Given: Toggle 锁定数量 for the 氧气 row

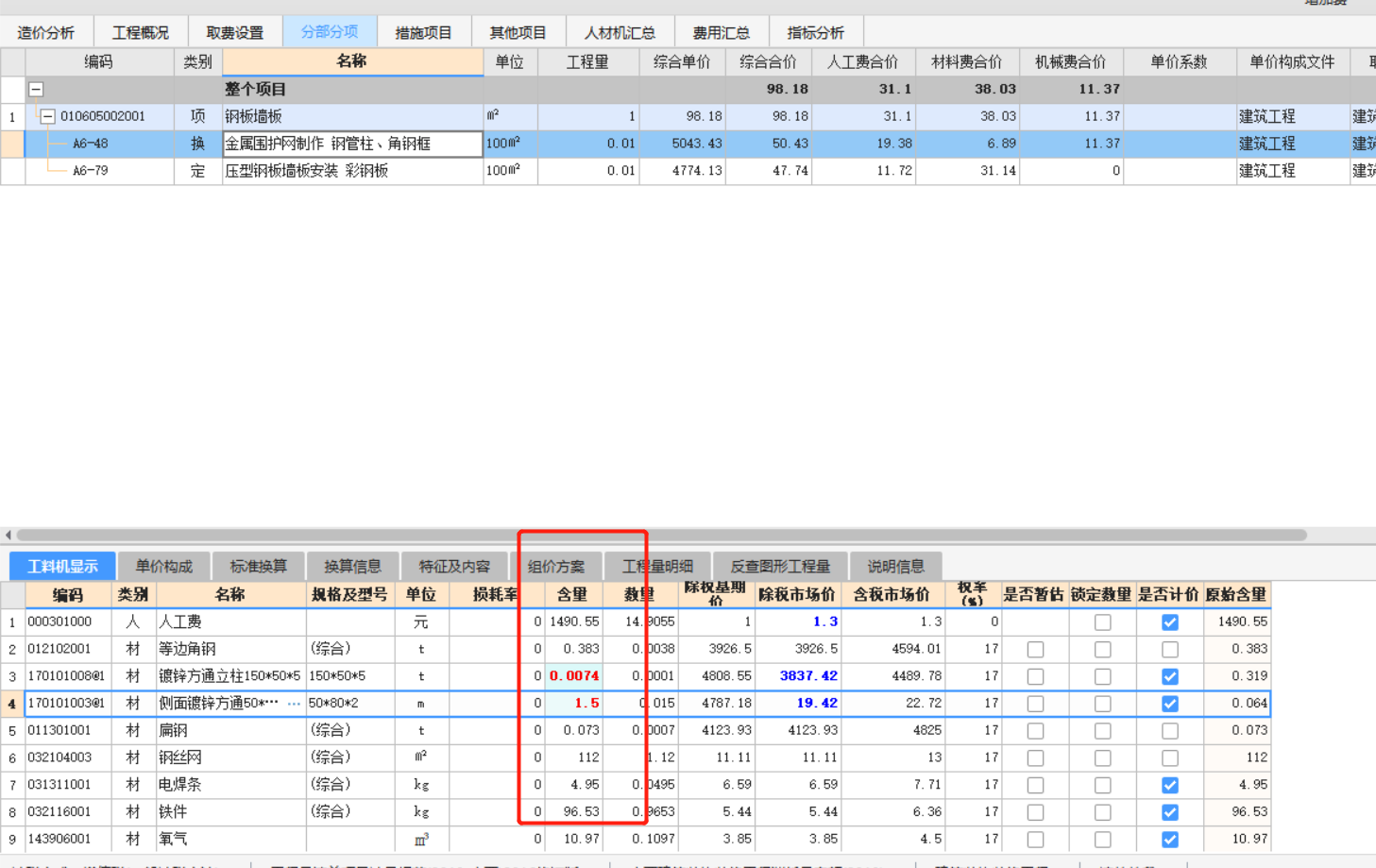Looking at the screenshot, I should pos(1102,840).
